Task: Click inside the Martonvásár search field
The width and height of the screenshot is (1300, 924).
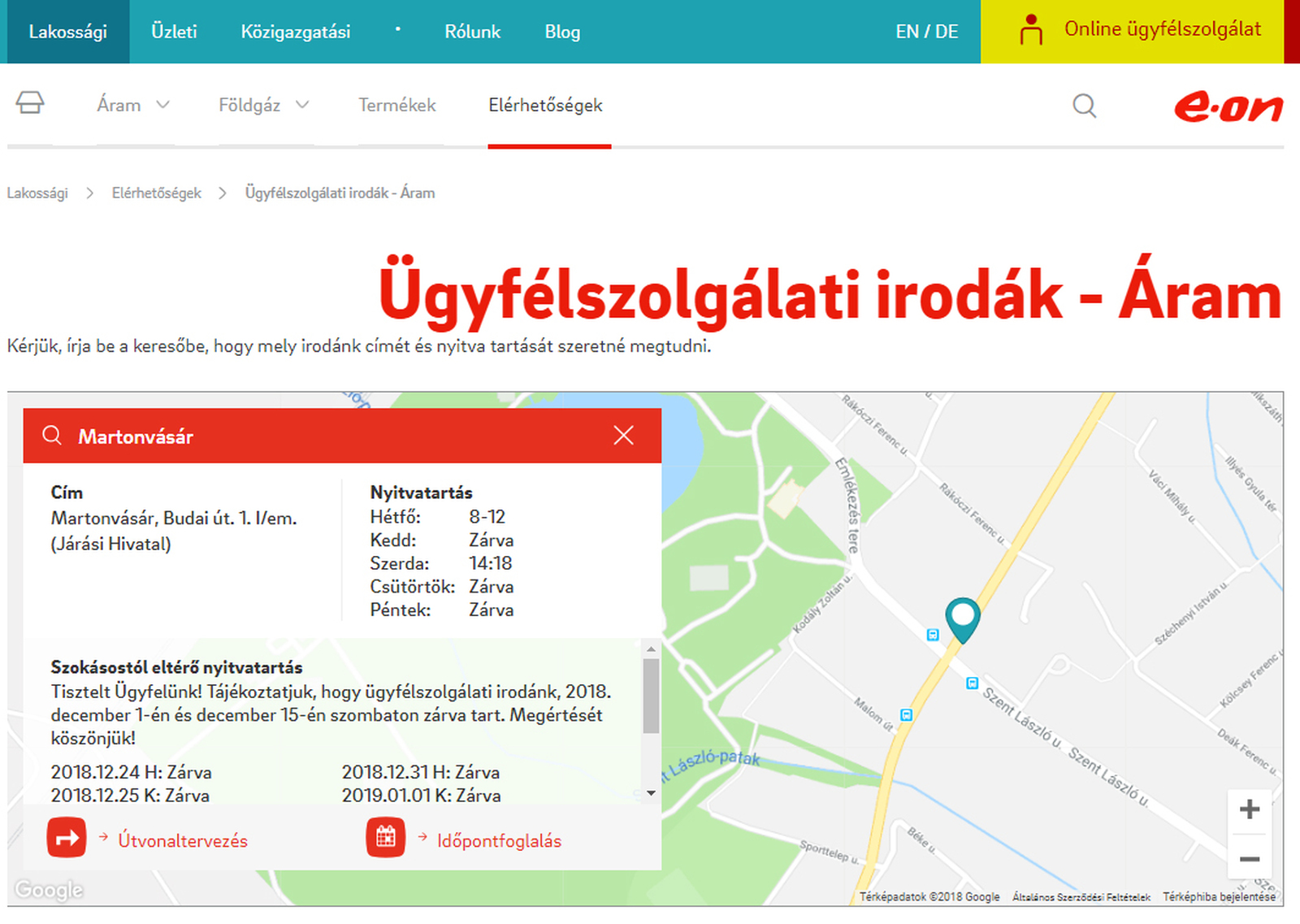Action: coord(325,436)
